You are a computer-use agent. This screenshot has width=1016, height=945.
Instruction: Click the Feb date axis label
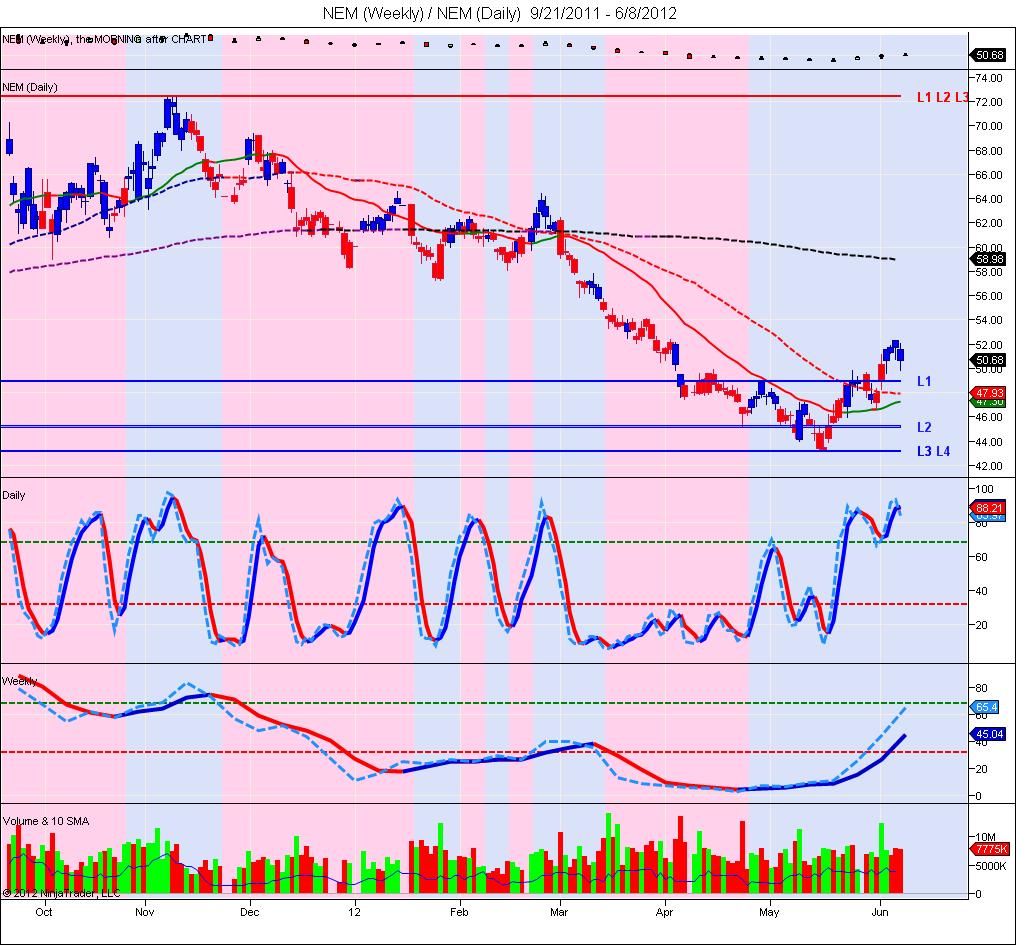(459, 912)
